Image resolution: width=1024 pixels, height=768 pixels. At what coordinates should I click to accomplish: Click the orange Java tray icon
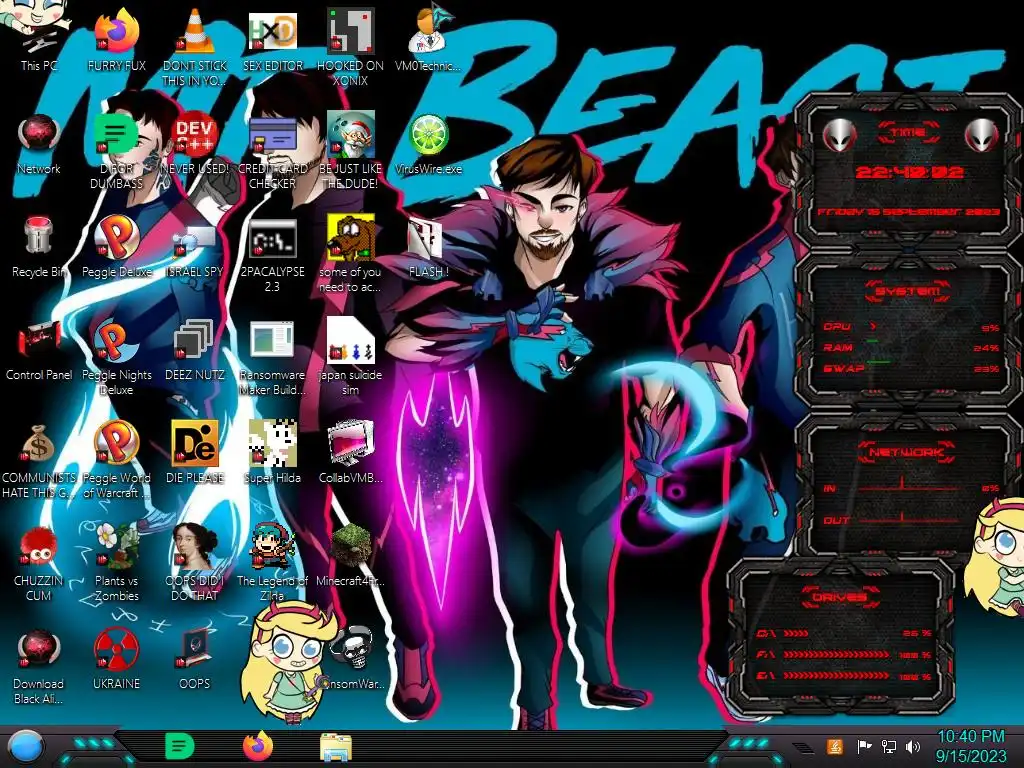(835, 746)
